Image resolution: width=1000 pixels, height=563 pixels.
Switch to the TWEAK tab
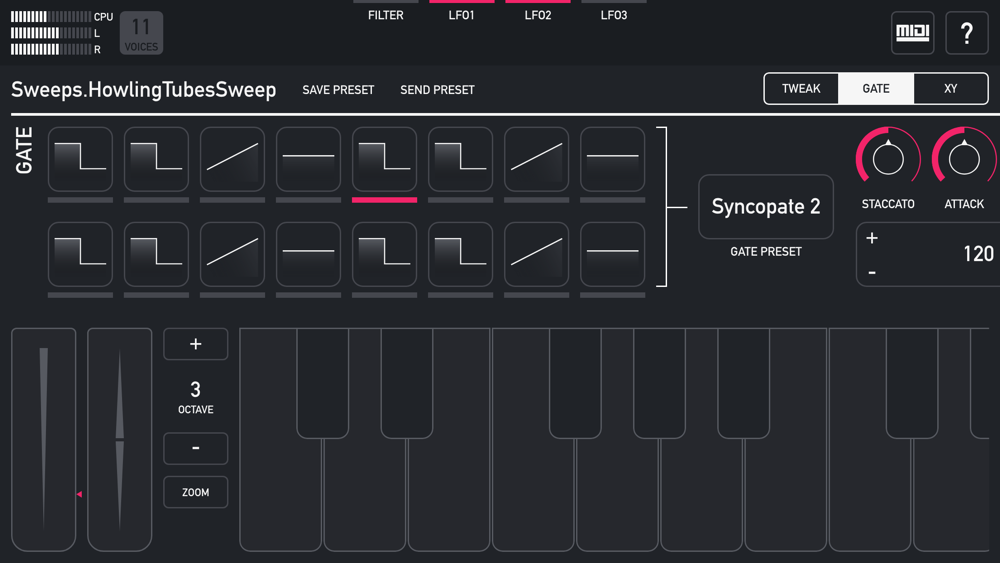point(801,89)
